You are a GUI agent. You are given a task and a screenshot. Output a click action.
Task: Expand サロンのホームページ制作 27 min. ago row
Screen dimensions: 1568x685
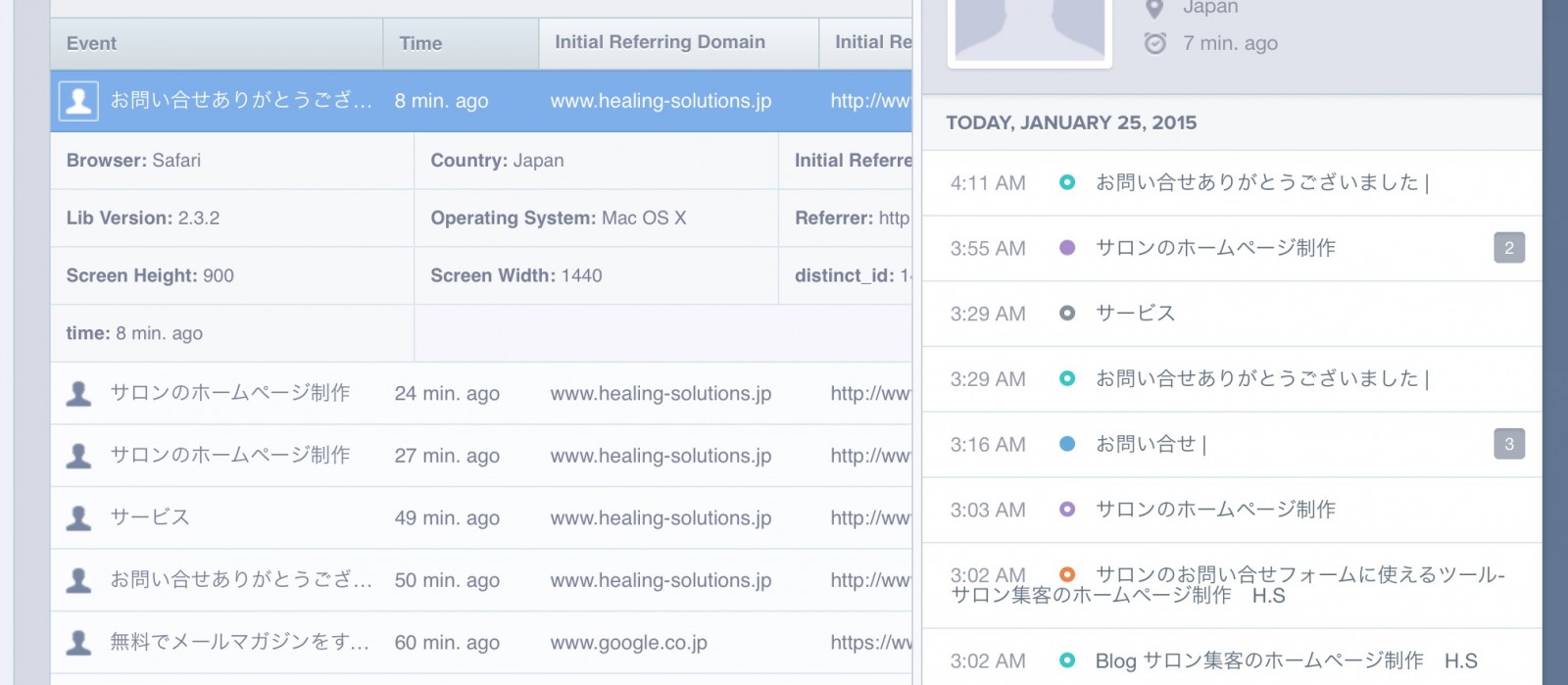coord(481,456)
